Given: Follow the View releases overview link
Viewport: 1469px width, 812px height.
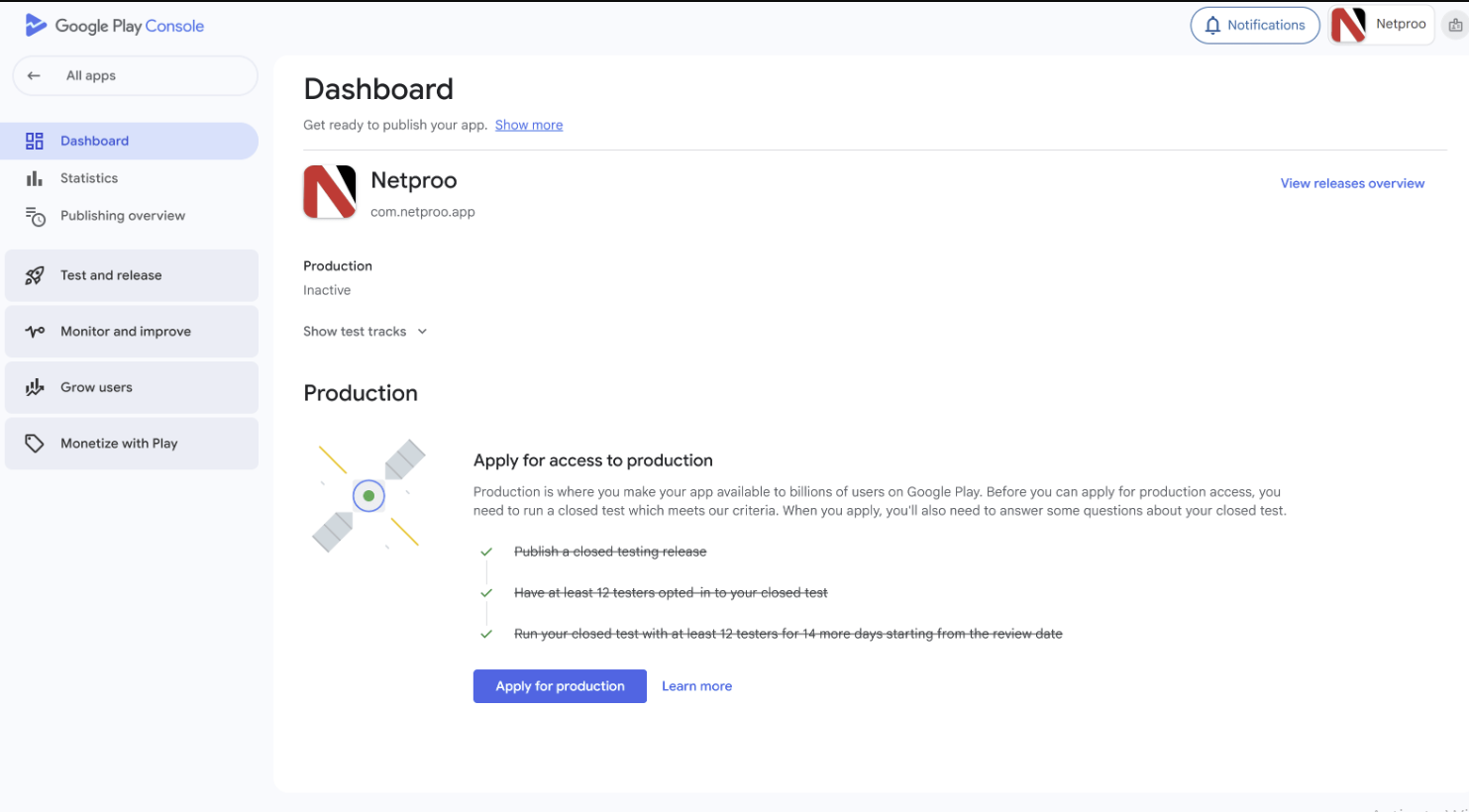Looking at the screenshot, I should click(x=1352, y=183).
